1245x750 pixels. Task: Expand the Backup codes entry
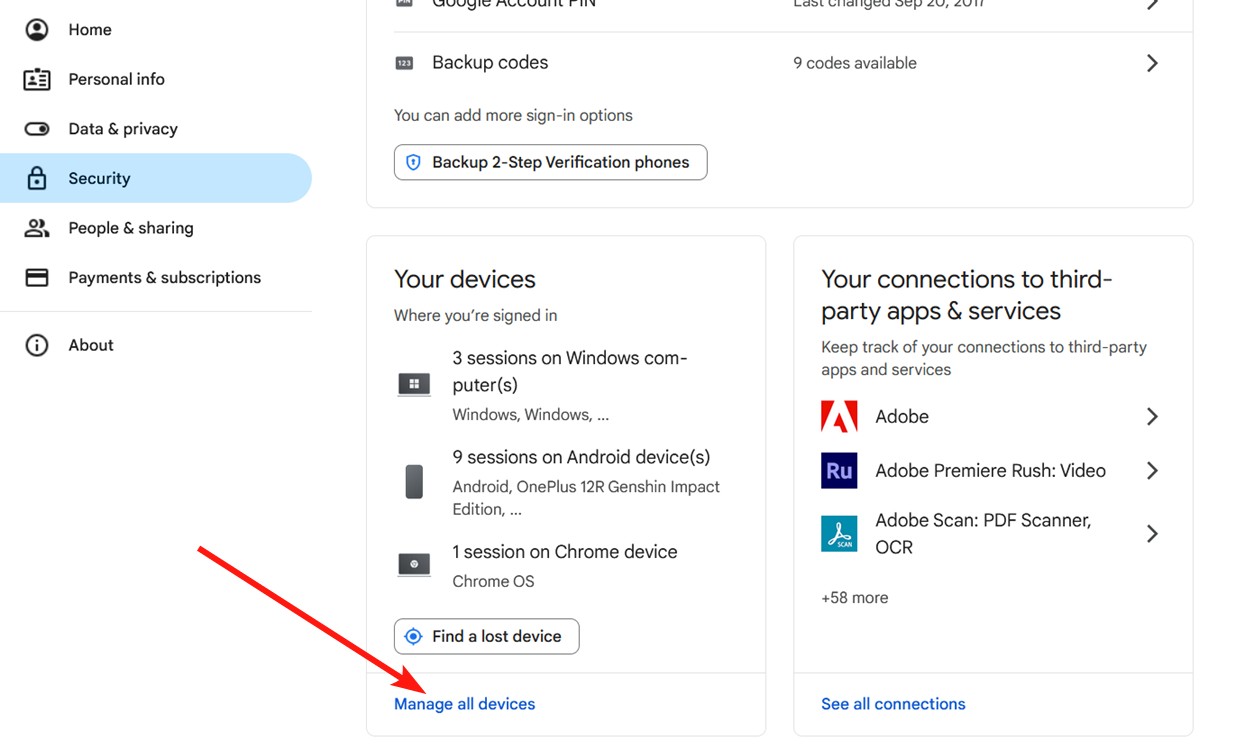[1151, 62]
